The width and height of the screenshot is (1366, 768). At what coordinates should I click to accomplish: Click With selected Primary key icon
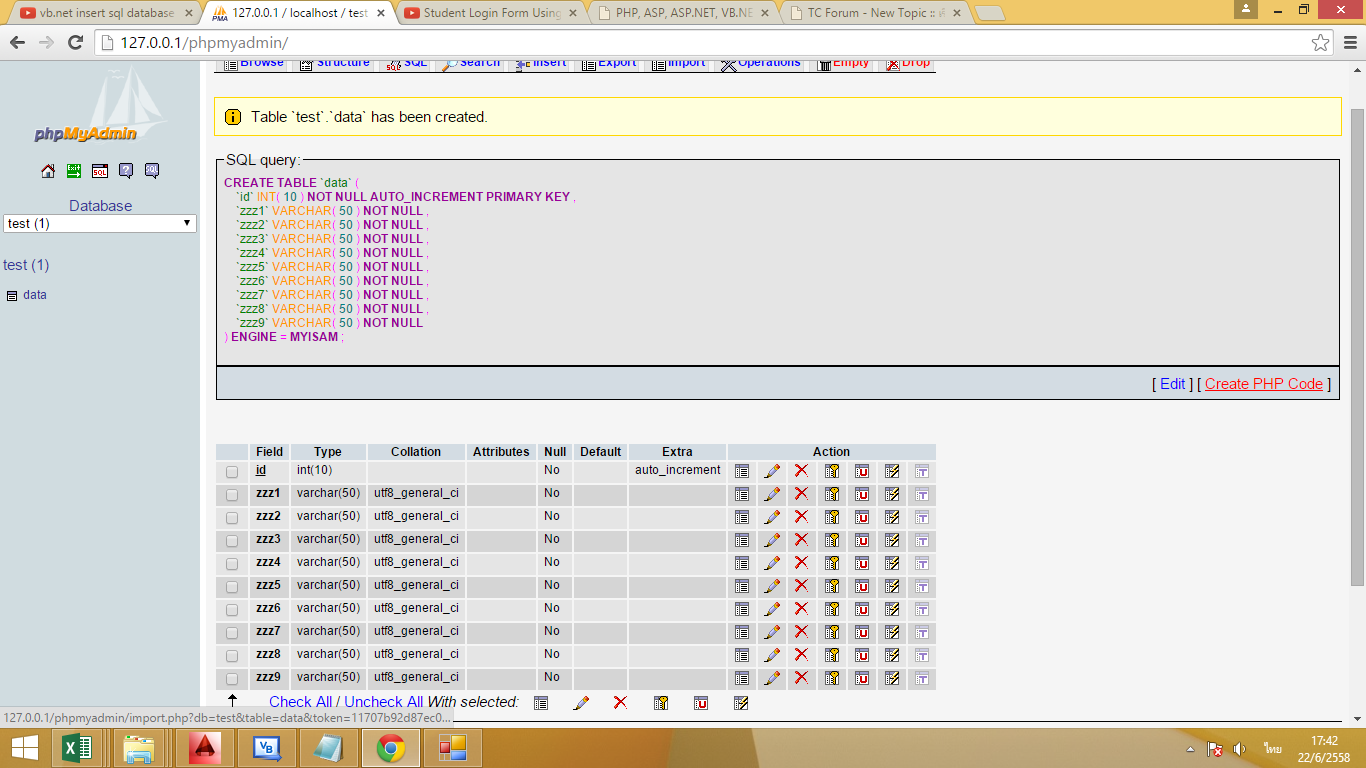[x=661, y=703]
